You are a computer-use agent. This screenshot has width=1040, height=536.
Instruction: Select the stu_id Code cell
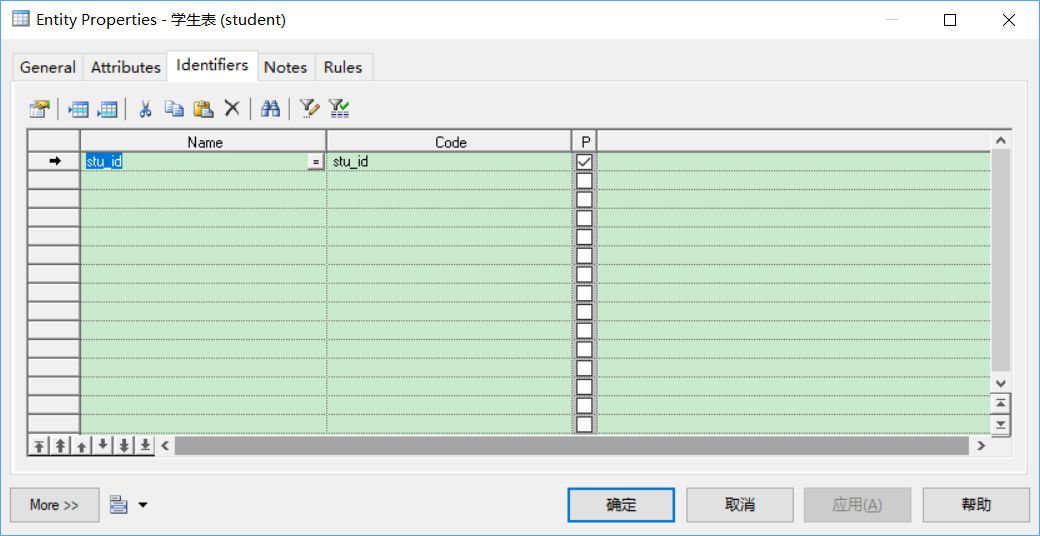coord(449,162)
